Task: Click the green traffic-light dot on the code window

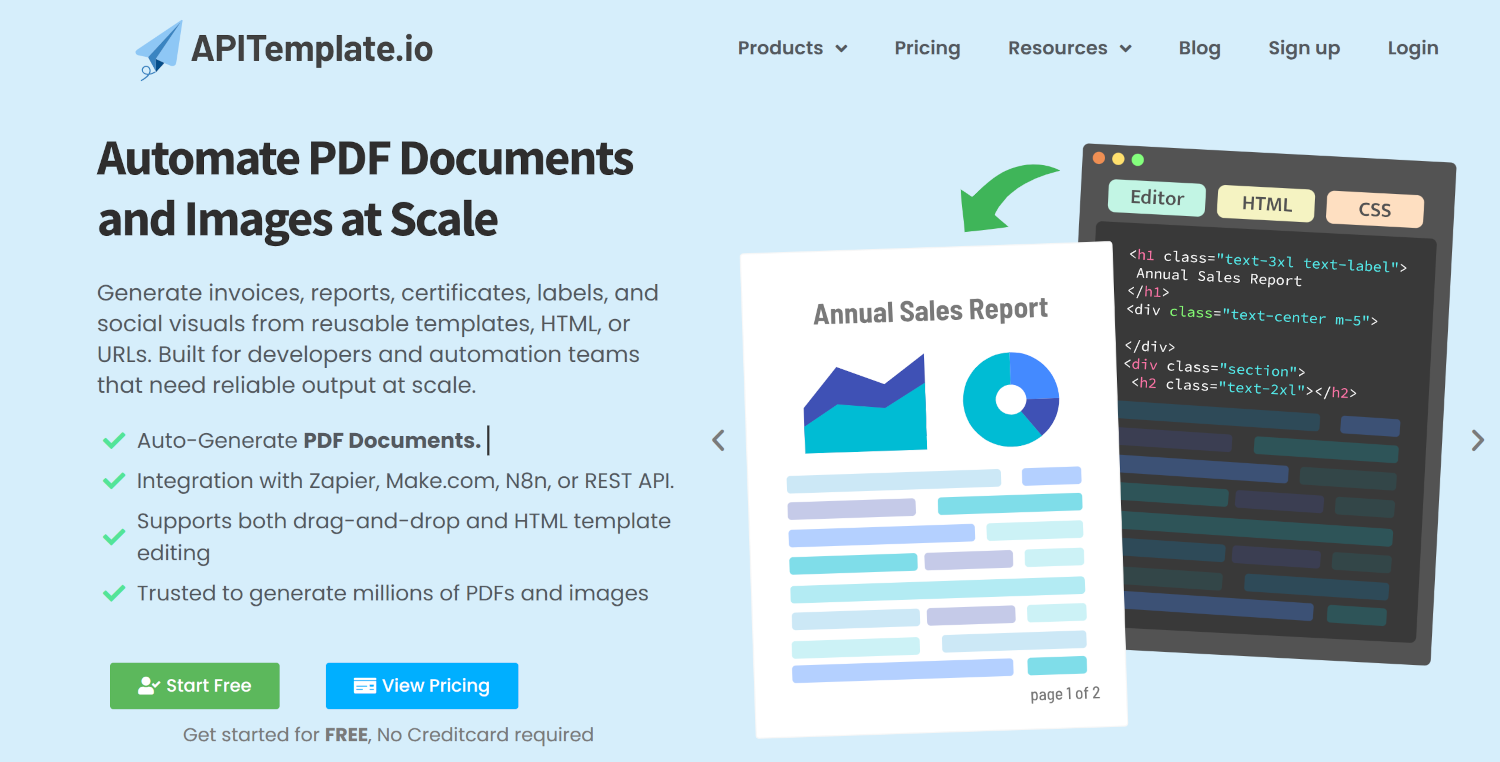Action: click(1138, 158)
